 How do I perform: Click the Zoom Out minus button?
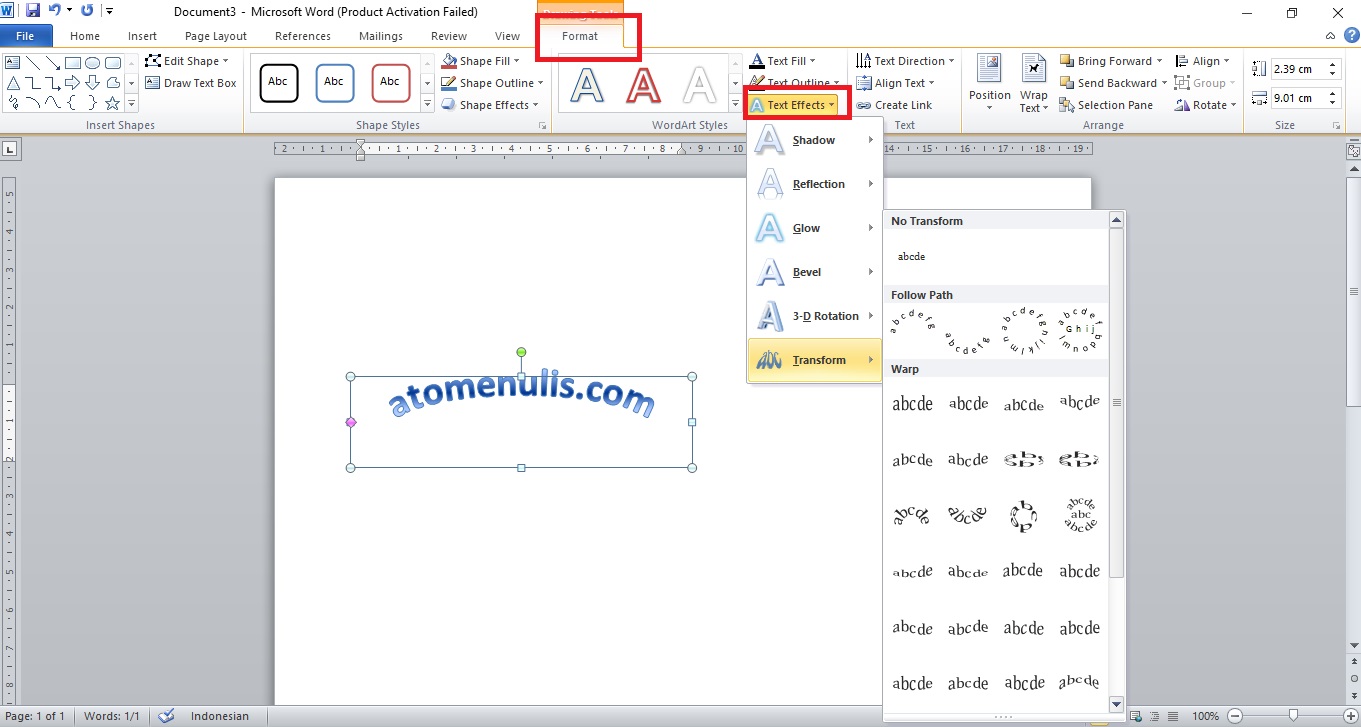point(1235,716)
